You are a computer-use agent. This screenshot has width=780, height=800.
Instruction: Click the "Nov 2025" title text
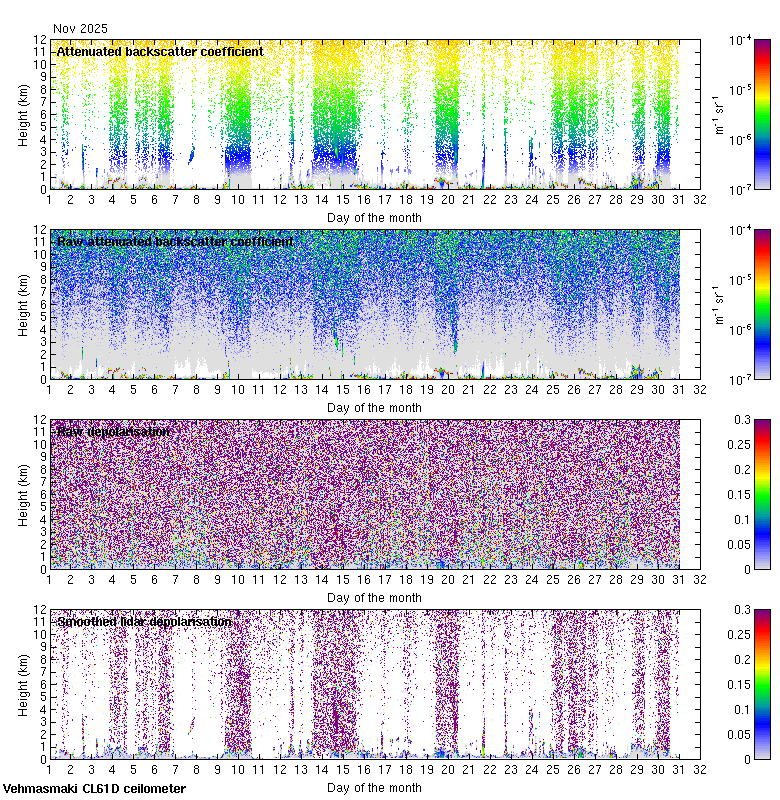[80, 29]
